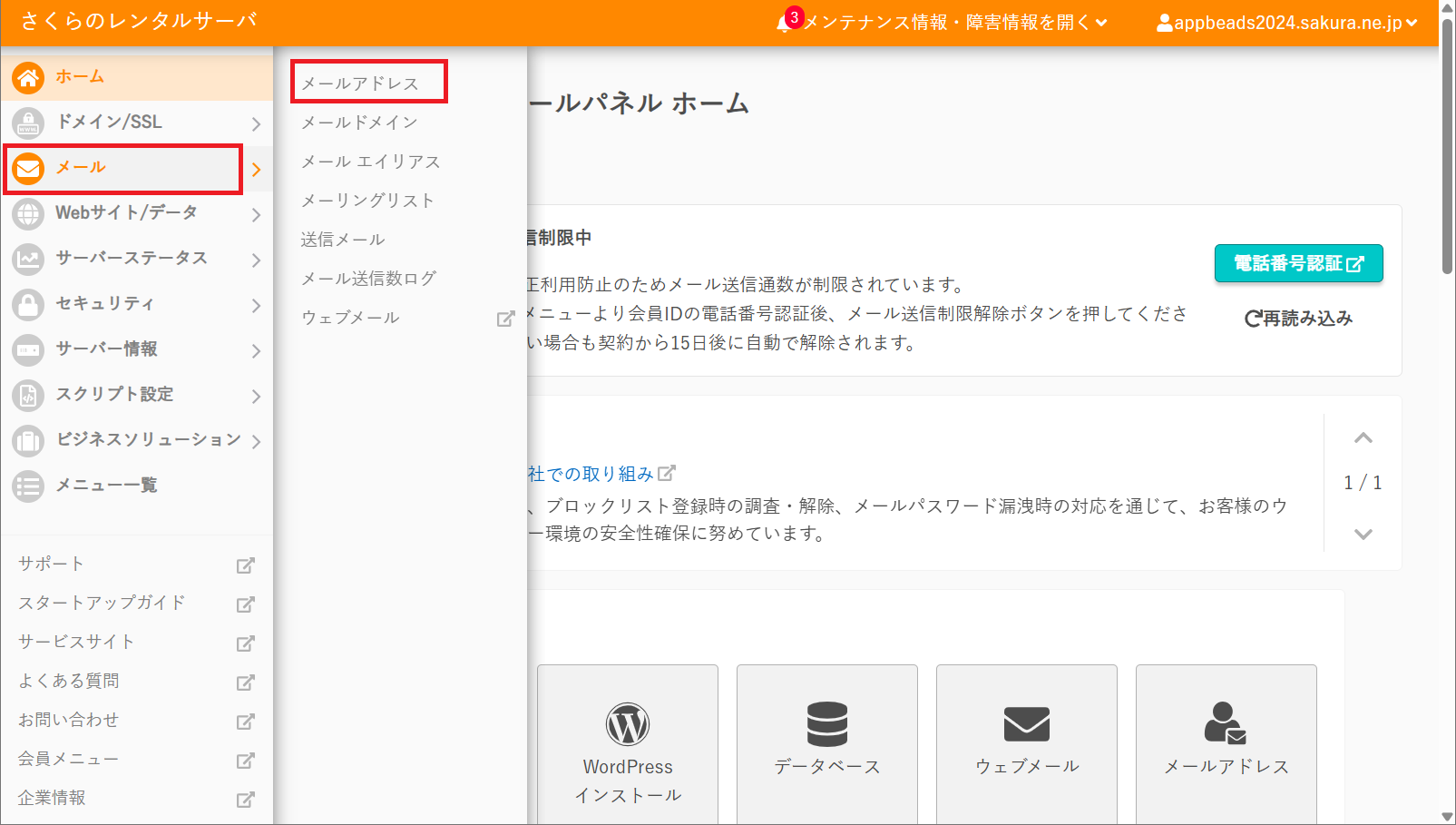This screenshot has height=825, width=1456.
Task: Click the user account icon in header
Action: [x=1165, y=23]
